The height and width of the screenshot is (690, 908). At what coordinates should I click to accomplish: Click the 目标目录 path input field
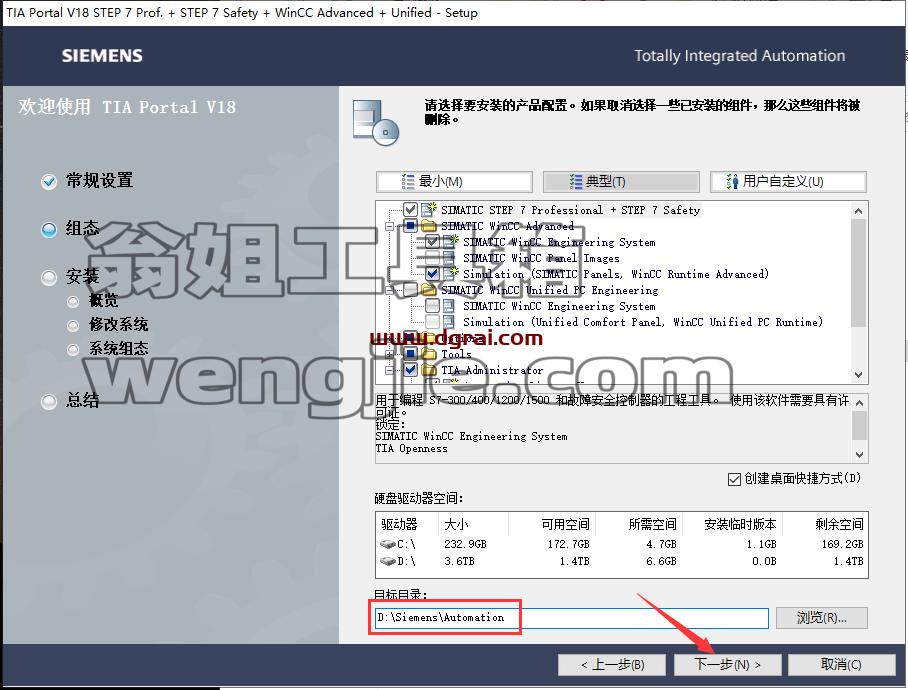571,618
